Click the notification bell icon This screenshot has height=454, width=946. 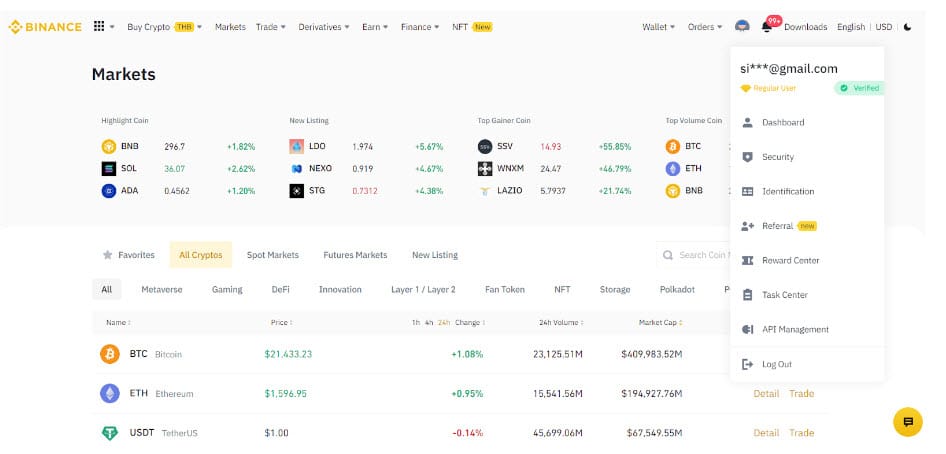tap(767, 27)
